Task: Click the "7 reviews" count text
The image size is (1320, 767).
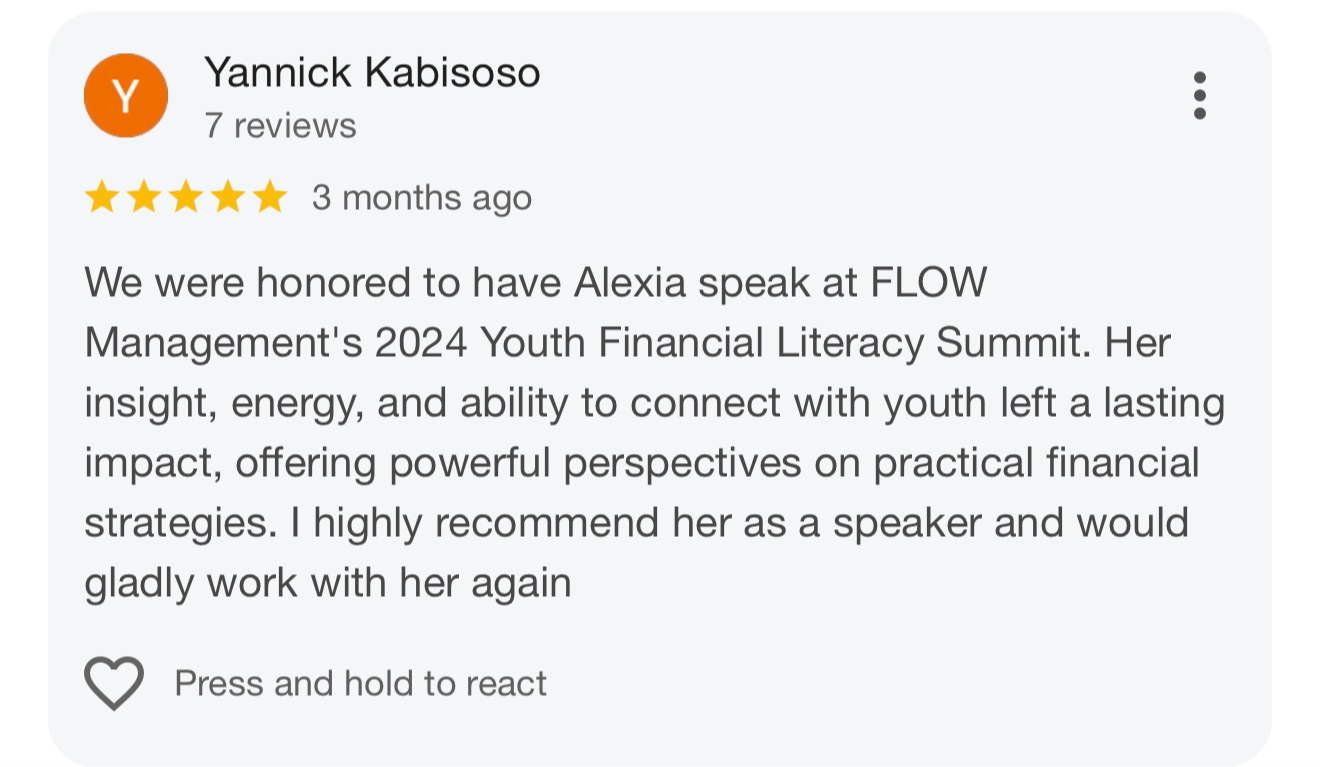Action: point(280,126)
